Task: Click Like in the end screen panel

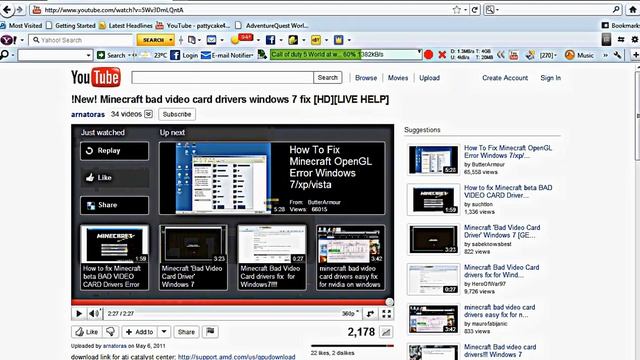Action: pyautogui.click(x=114, y=178)
